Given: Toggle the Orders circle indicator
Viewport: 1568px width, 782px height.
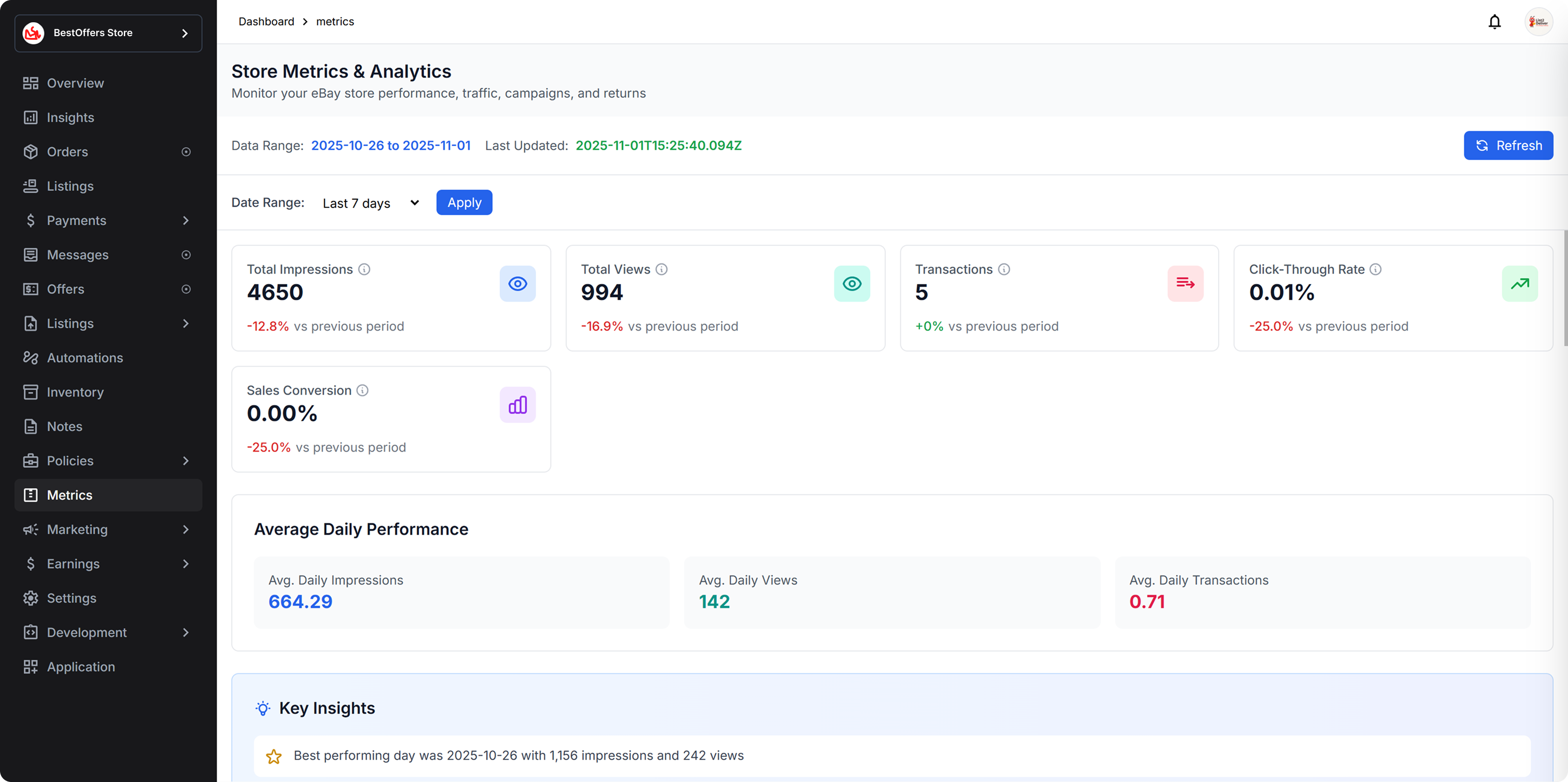Looking at the screenshot, I should [x=186, y=152].
